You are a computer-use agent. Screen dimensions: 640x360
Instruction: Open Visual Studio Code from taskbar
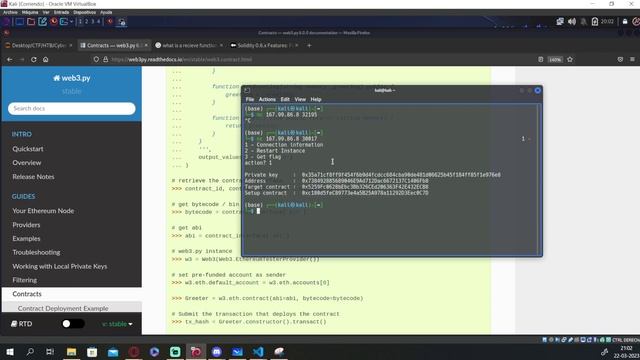point(258,352)
